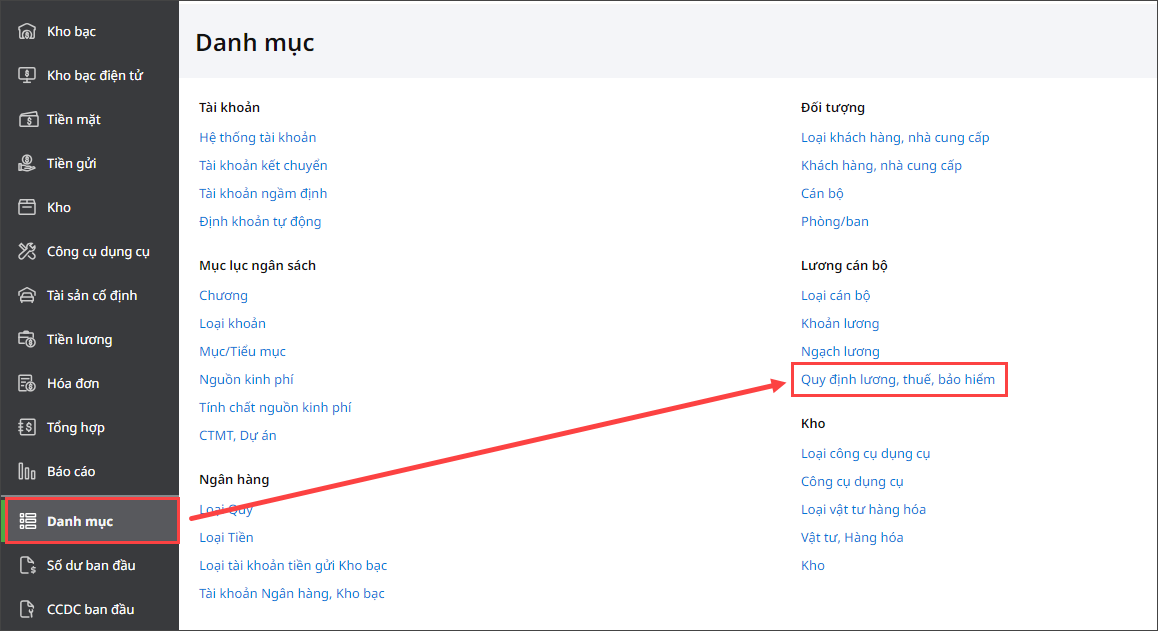This screenshot has height=631, width=1158.
Task: Open Hệ thống tài khoản link
Action: [x=258, y=137]
